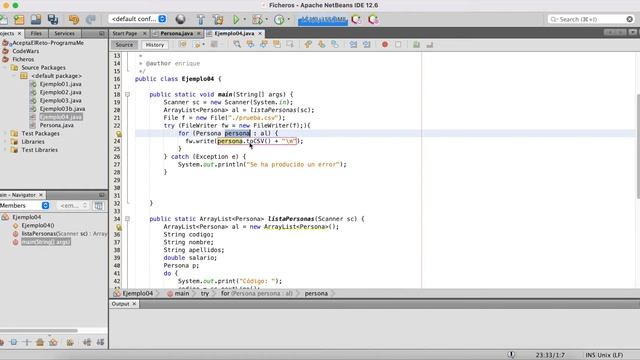Switch editor to Source view
This screenshot has height=360, width=640.
coord(124,45)
